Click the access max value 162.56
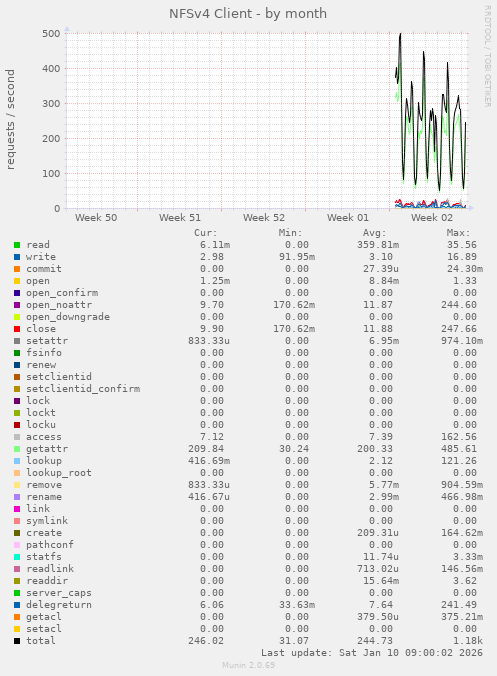The height and width of the screenshot is (676, 497). coord(459,437)
